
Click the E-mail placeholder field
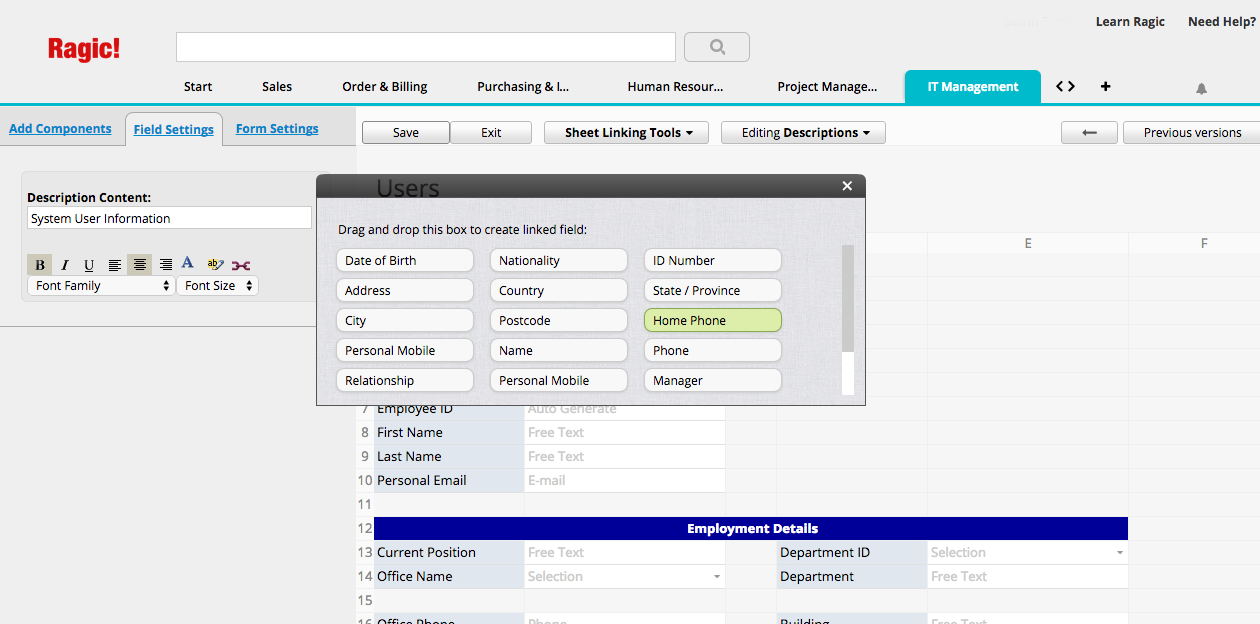[x=625, y=481]
